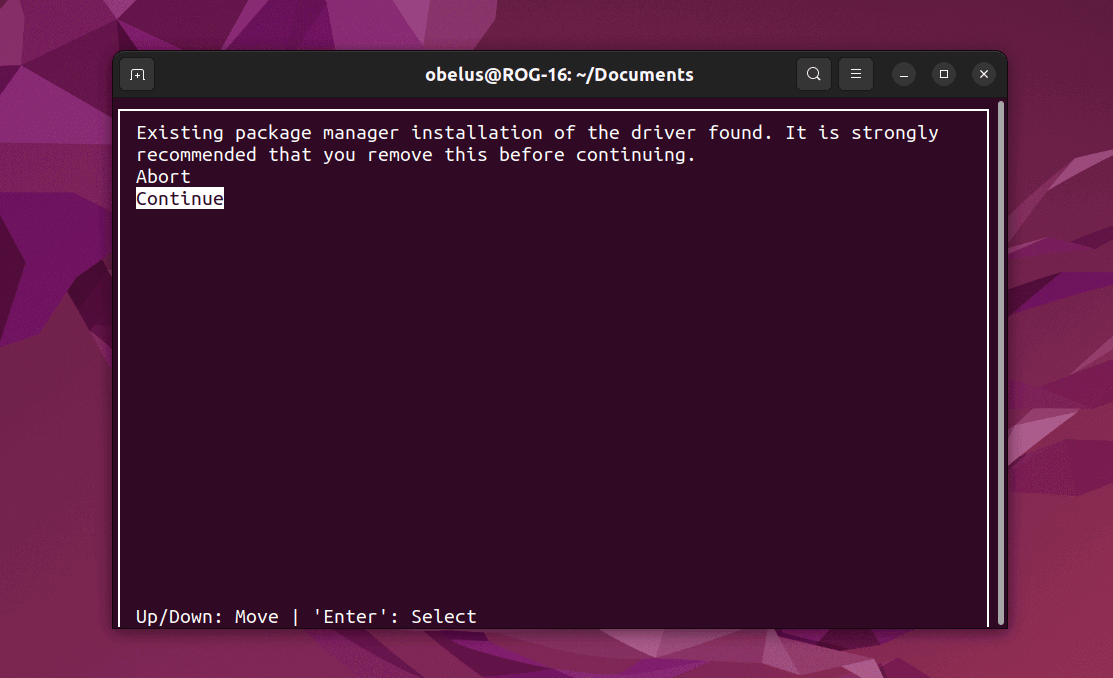Screen dimensions: 1113x678
Task: Select the highlighted Continue option
Action: (x=180, y=199)
